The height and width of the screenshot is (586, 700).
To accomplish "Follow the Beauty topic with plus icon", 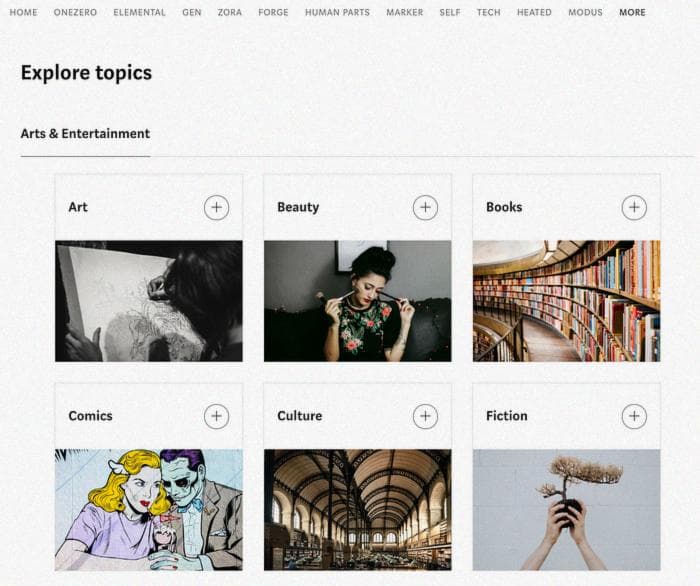I will pyautogui.click(x=425, y=208).
